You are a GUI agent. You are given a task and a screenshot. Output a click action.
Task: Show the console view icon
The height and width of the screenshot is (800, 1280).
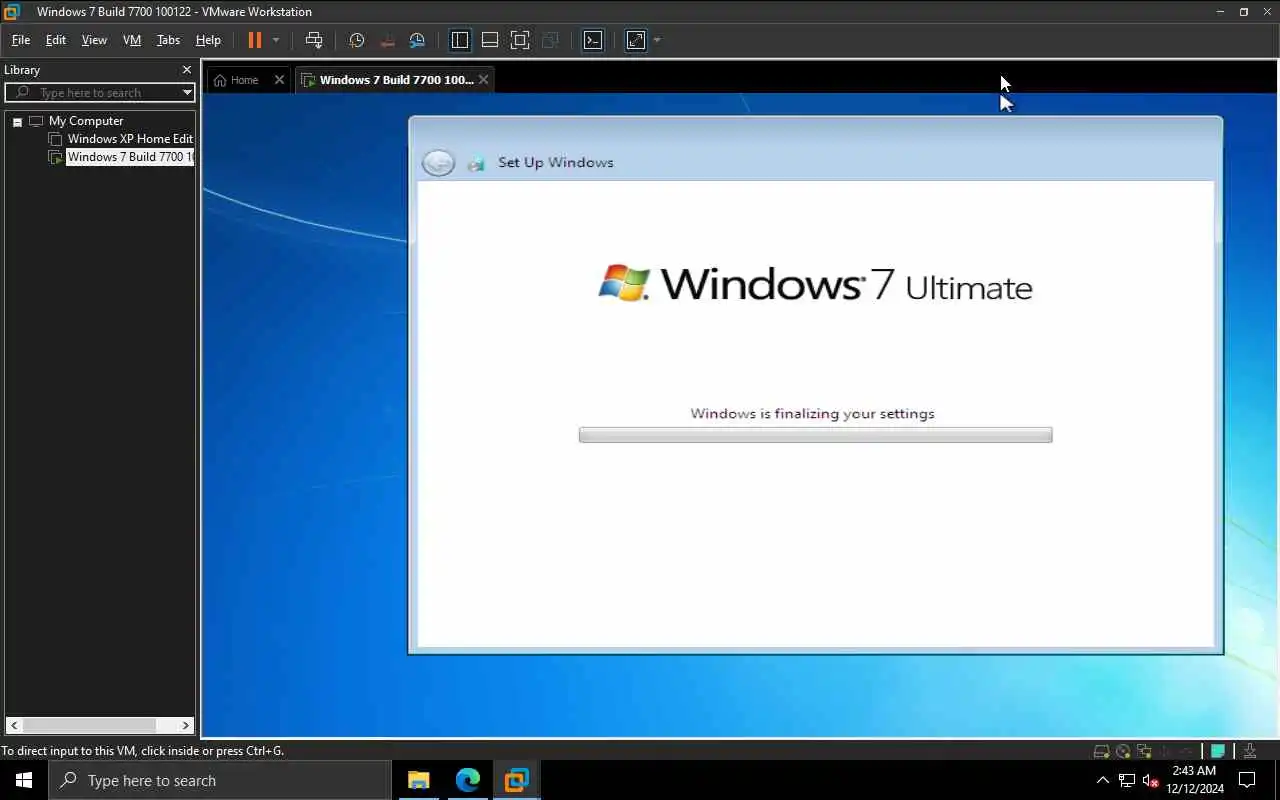(x=593, y=40)
